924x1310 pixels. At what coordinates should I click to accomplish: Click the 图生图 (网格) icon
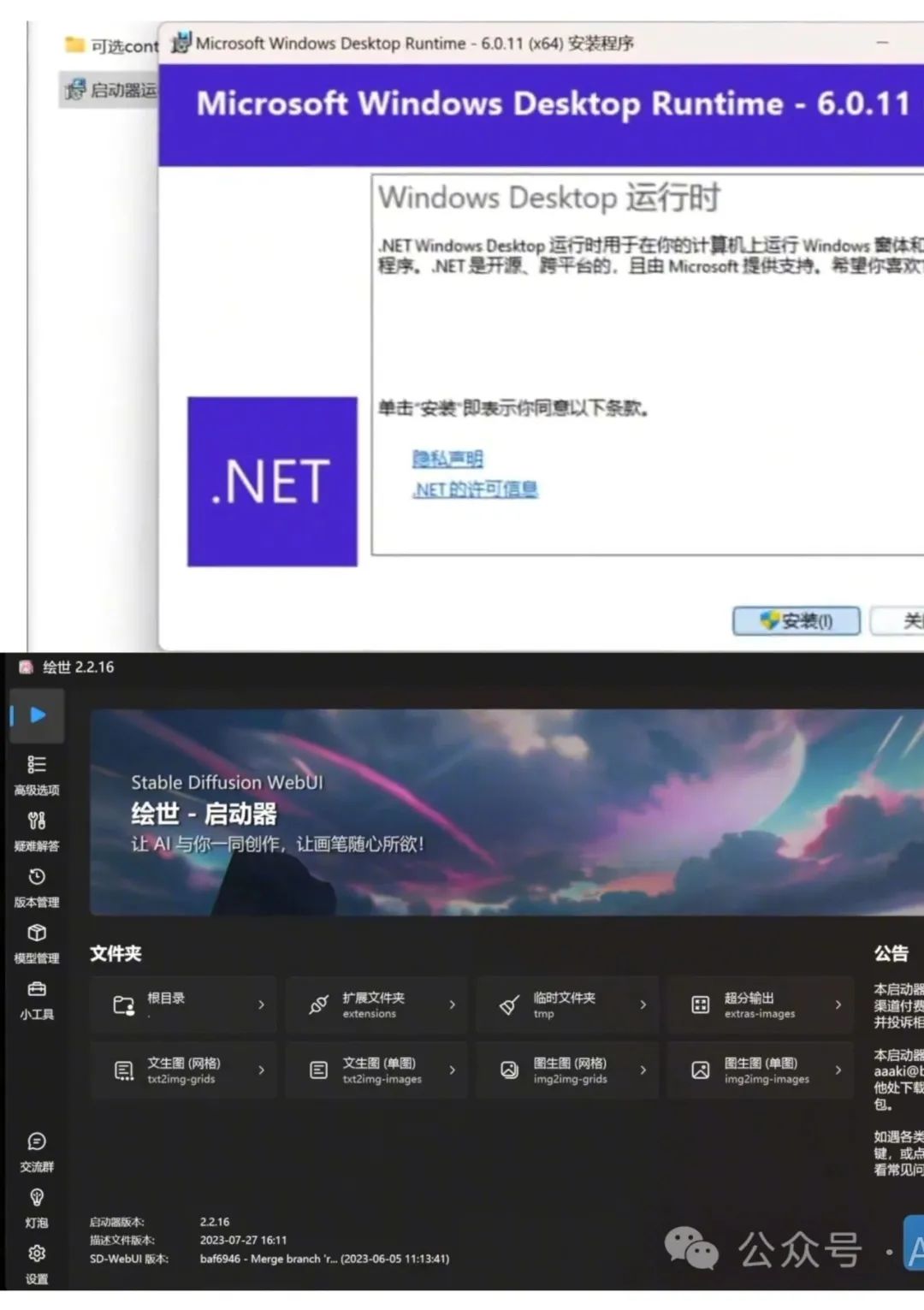pyautogui.click(x=509, y=1070)
